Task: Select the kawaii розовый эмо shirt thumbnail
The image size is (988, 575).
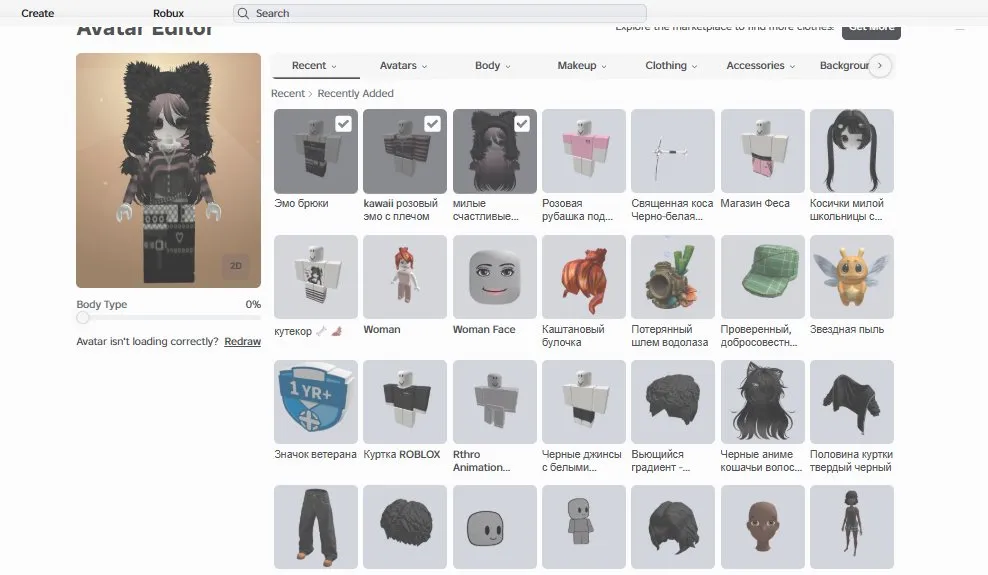Action: tap(405, 151)
